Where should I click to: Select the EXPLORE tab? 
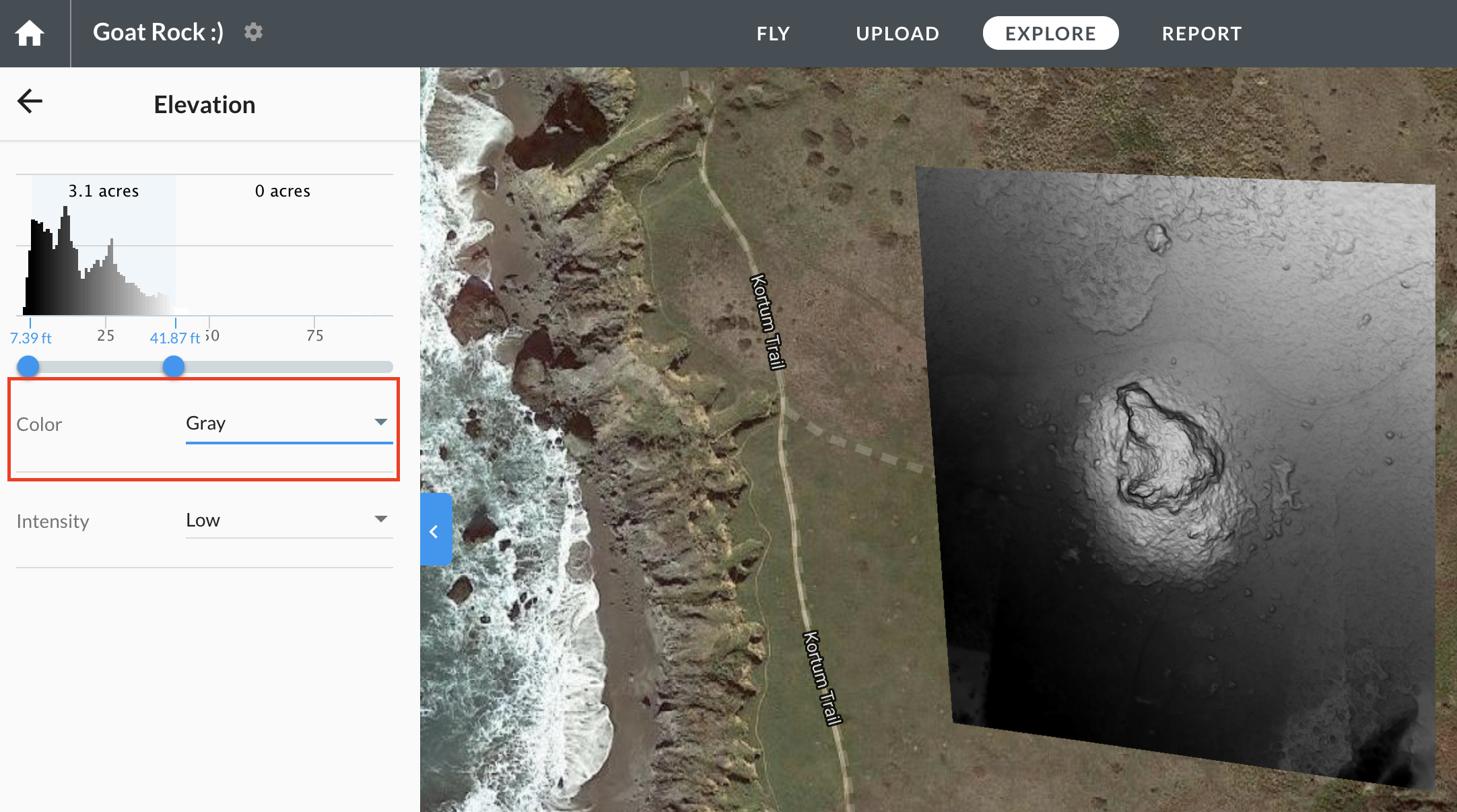(x=1050, y=34)
